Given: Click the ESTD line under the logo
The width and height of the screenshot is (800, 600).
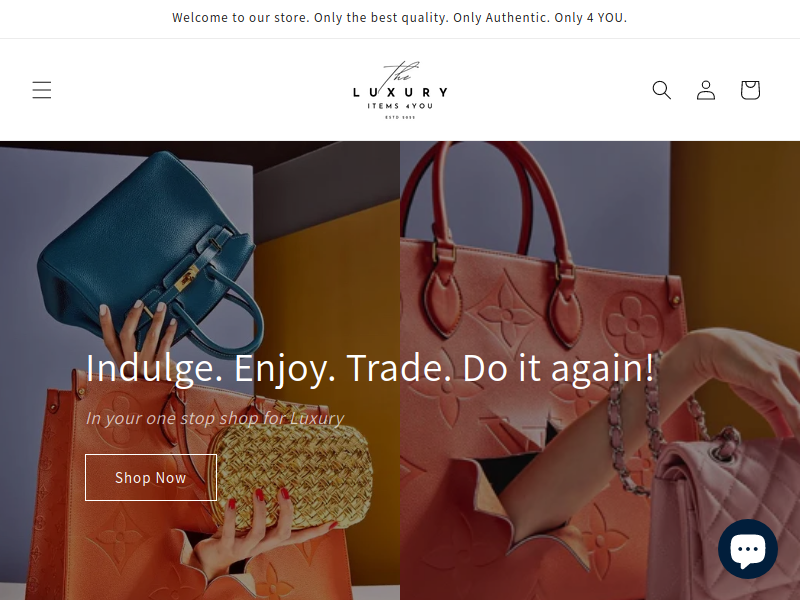Looking at the screenshot, I should pyautogui.click(x=400, y=117).
